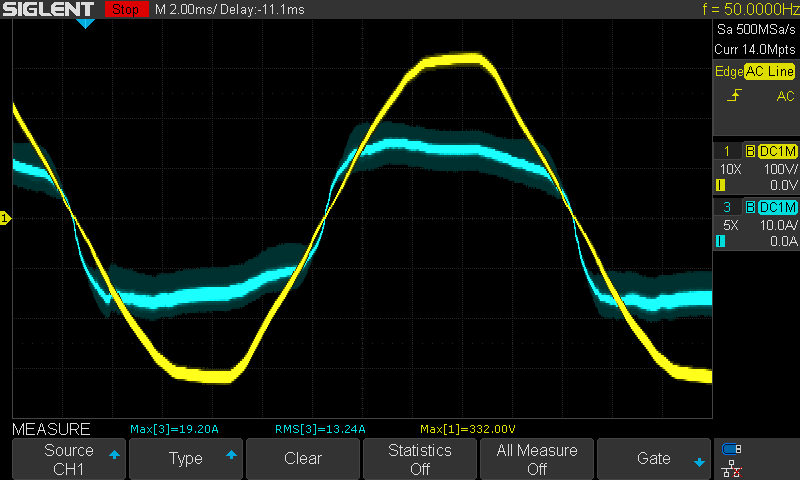Click the trigger coupling AC label
The height and width of the screenshot is (480, 800).
785,96
